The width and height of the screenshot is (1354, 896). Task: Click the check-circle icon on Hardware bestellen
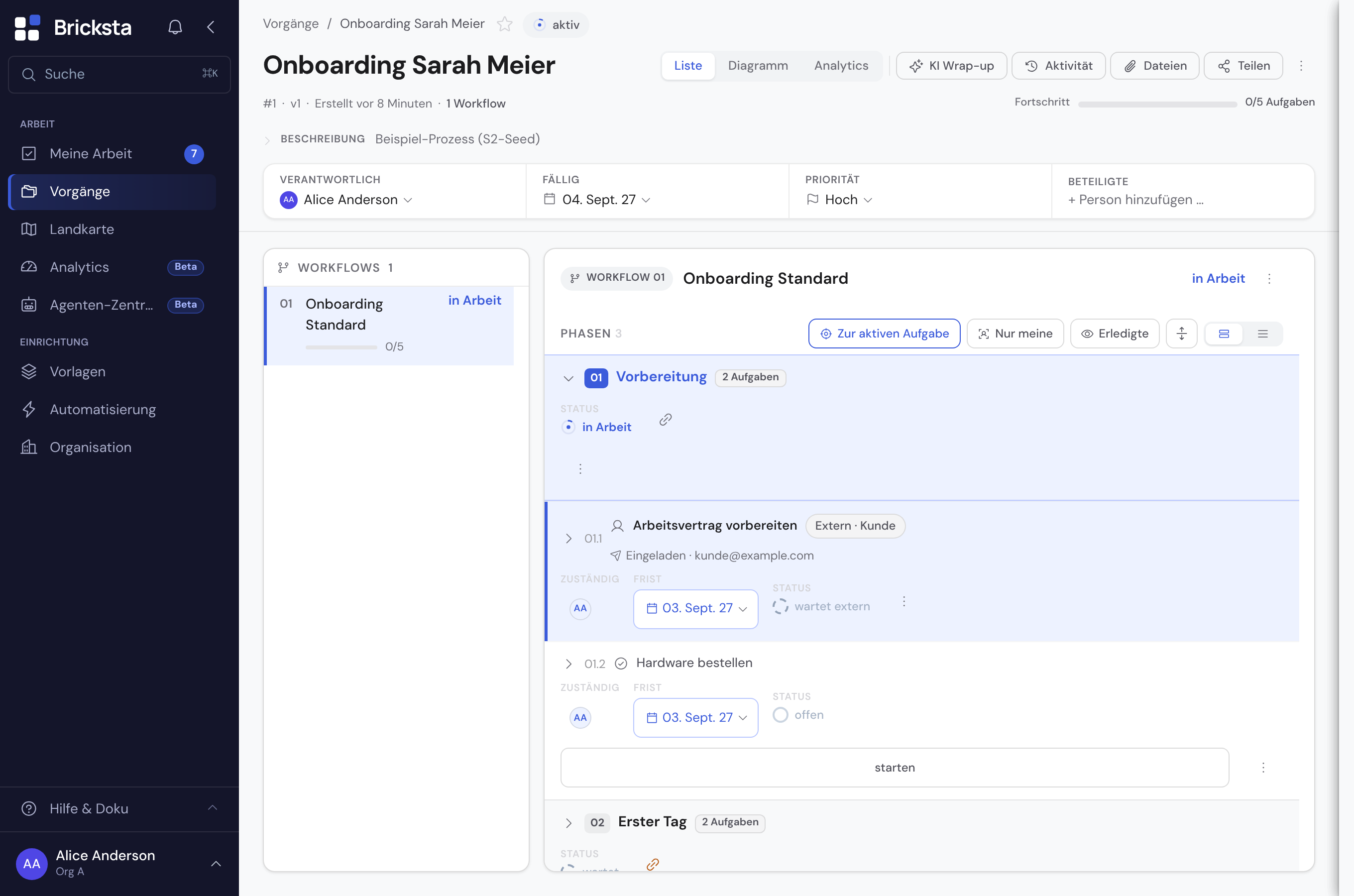click(621, 664)
